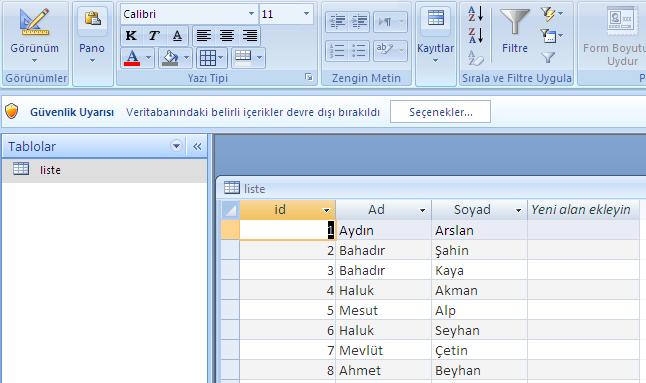Open the Yazı Tipi dialog launcher

pos(308,77)
